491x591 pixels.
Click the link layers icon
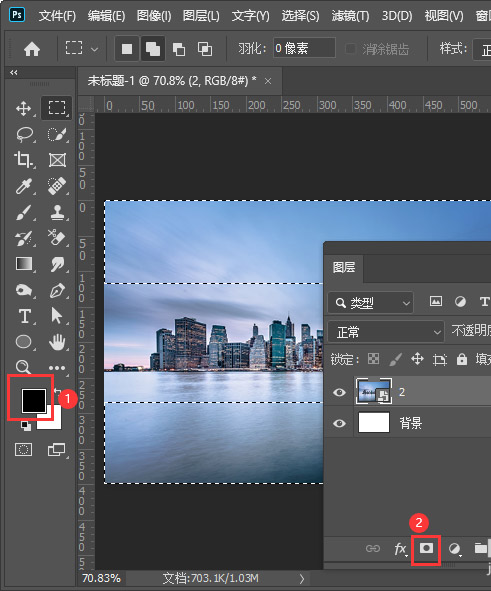coord(373,548)
